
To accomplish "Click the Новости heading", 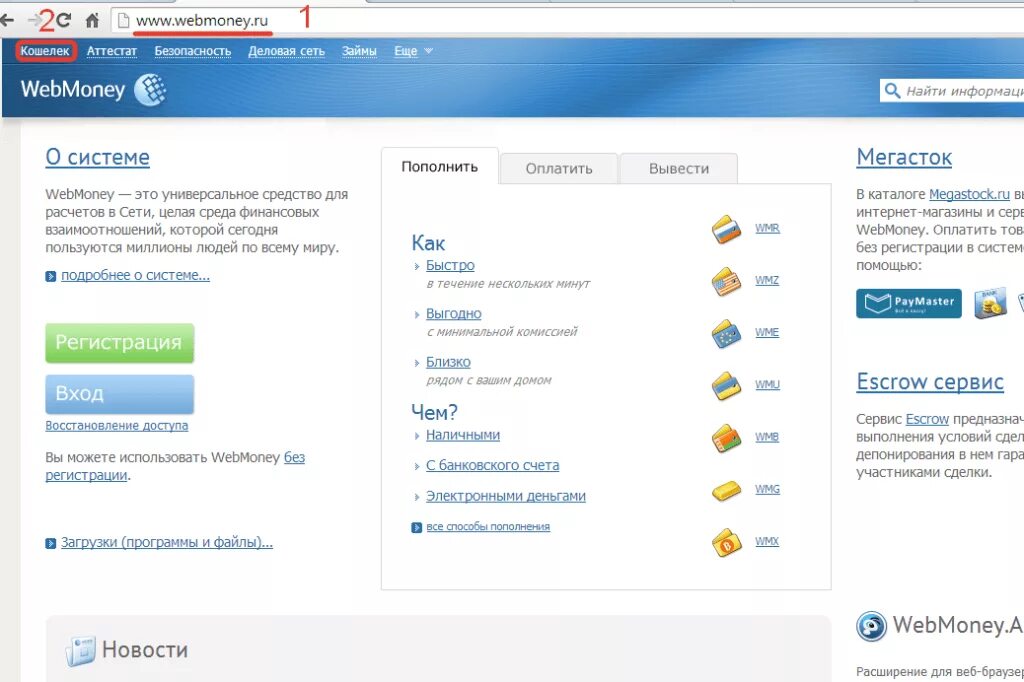I will [x=145, y=650].
